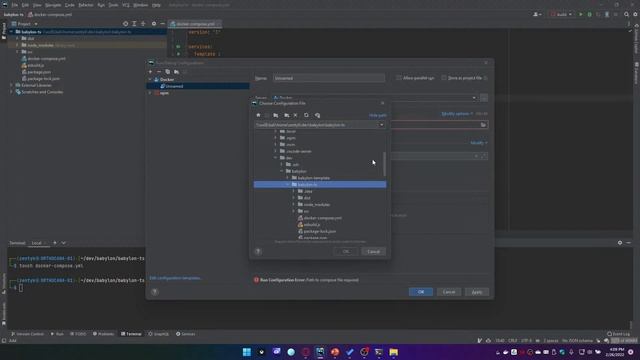Collapse babylon-ts folder in file chooser

tap(288, 184)
